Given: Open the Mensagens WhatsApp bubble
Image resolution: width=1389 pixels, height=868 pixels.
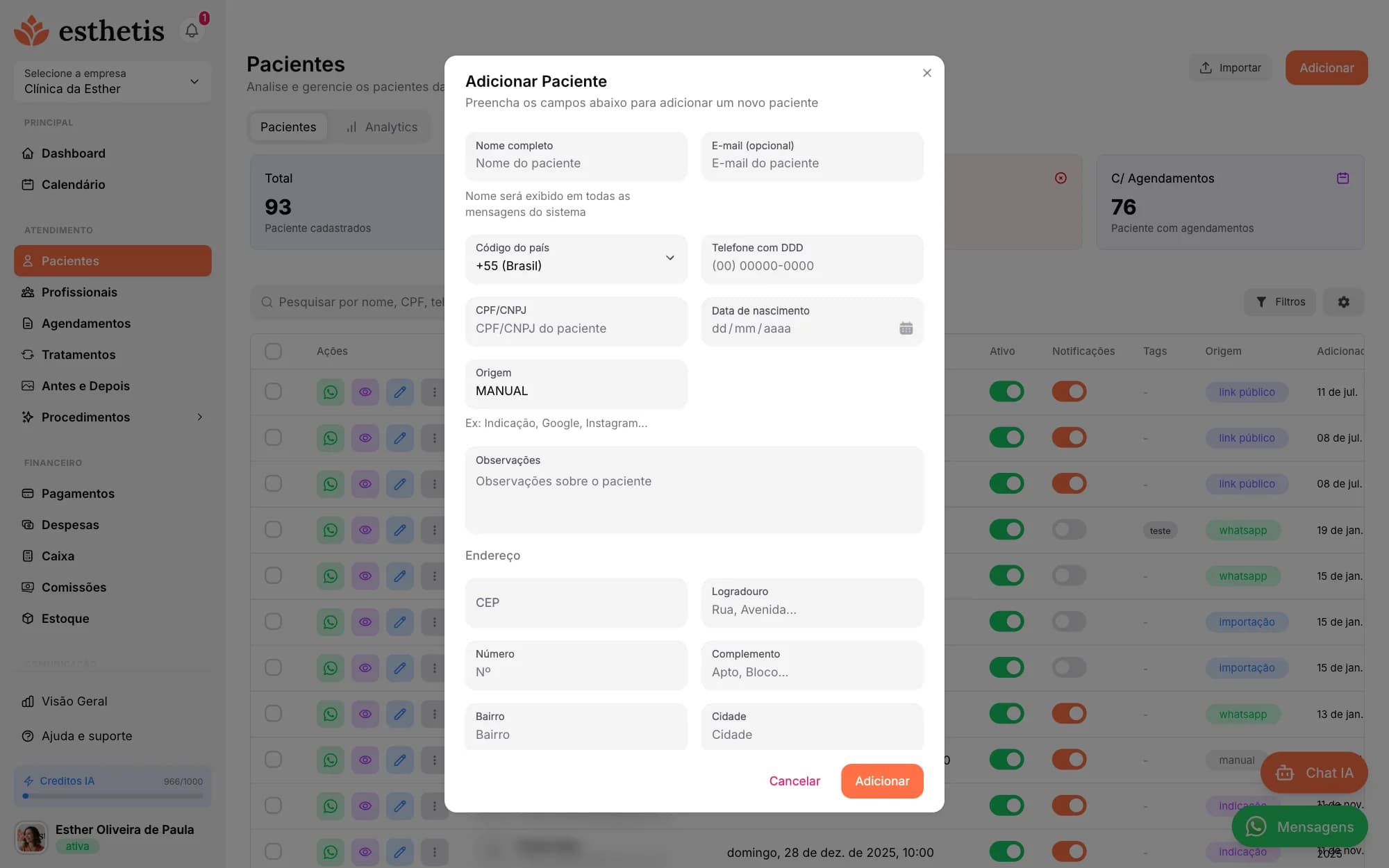Looking at the screenshot, I should point(1300,826).
